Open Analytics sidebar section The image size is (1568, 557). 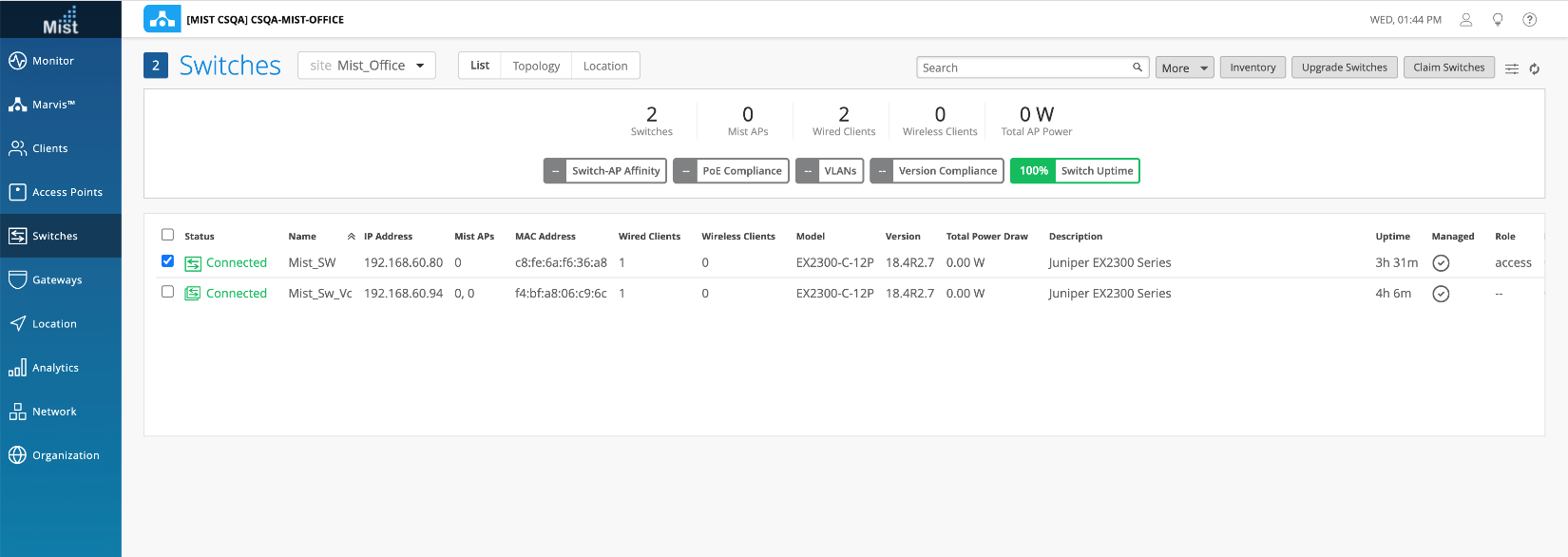pyautogui.click(x=61, y=367)
